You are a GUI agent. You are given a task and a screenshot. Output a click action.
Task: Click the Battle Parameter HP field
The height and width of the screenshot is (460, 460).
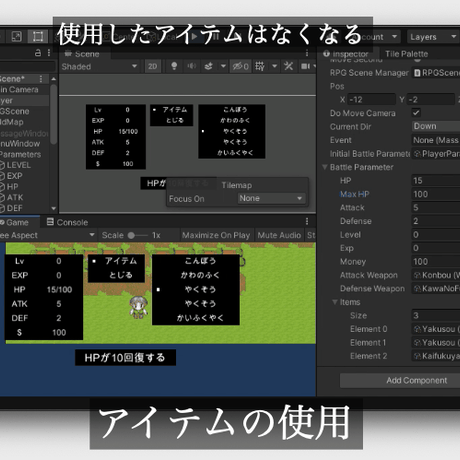tap(436, 180)
